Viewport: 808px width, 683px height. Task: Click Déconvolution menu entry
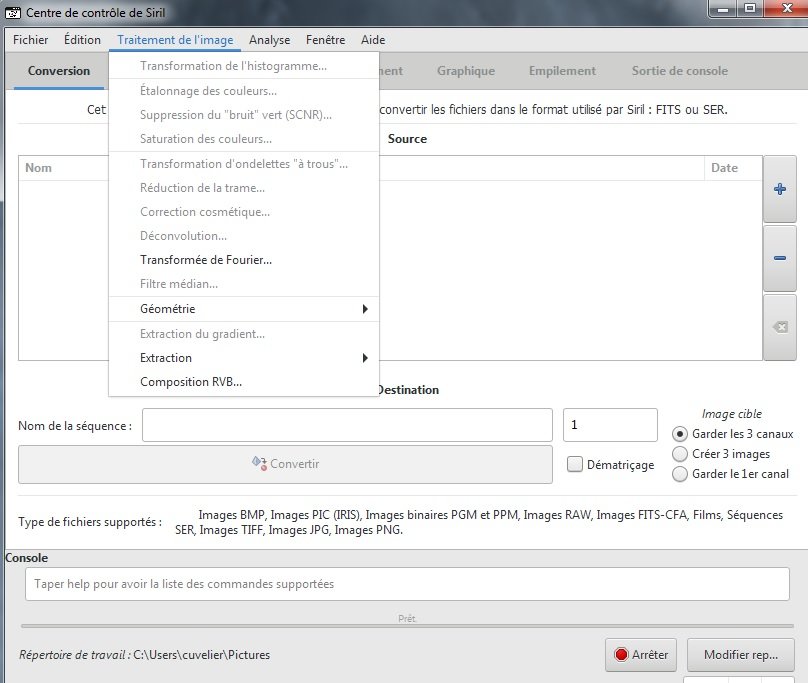coord(244,236)
